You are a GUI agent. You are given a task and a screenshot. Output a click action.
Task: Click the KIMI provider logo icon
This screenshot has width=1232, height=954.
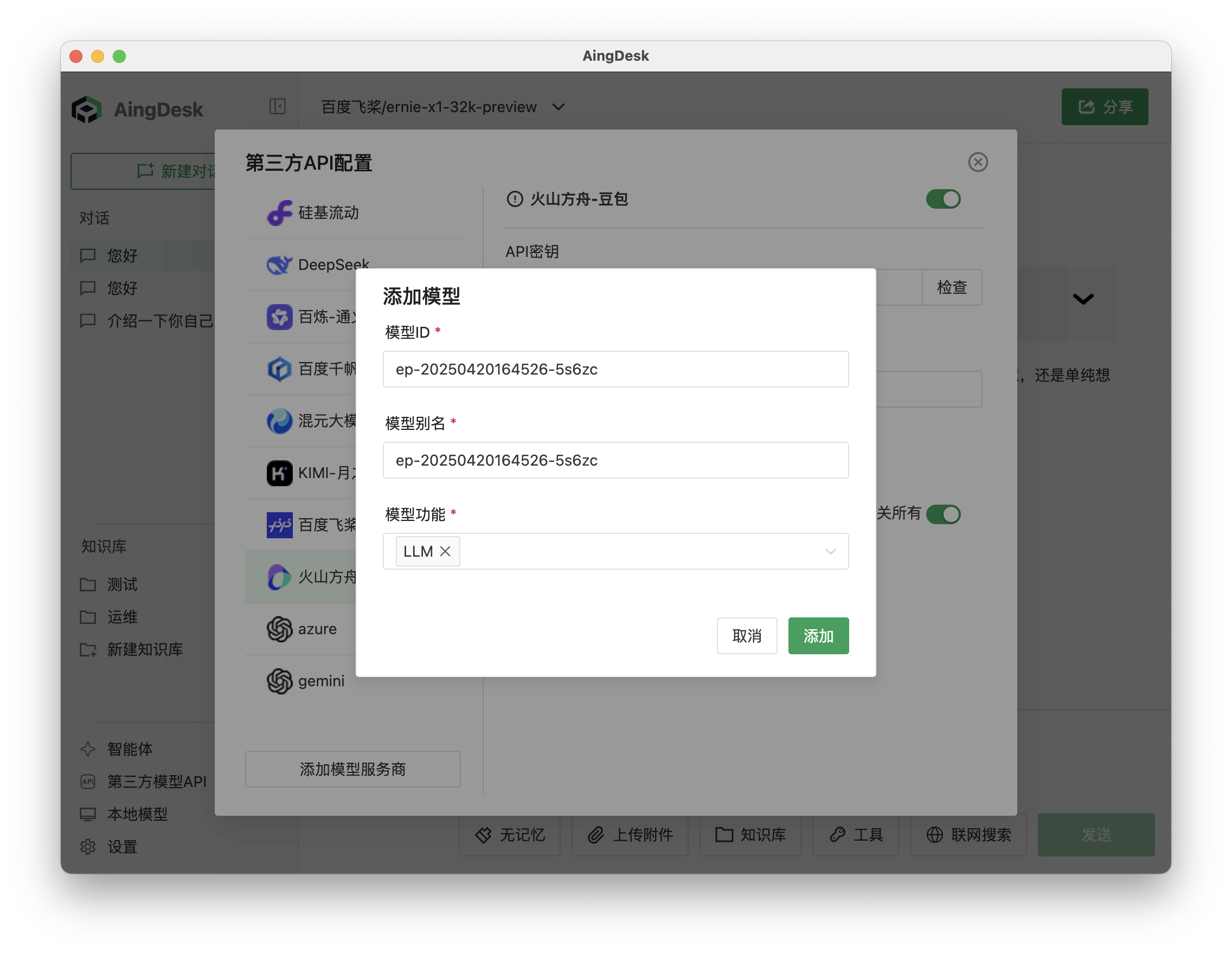279,473
